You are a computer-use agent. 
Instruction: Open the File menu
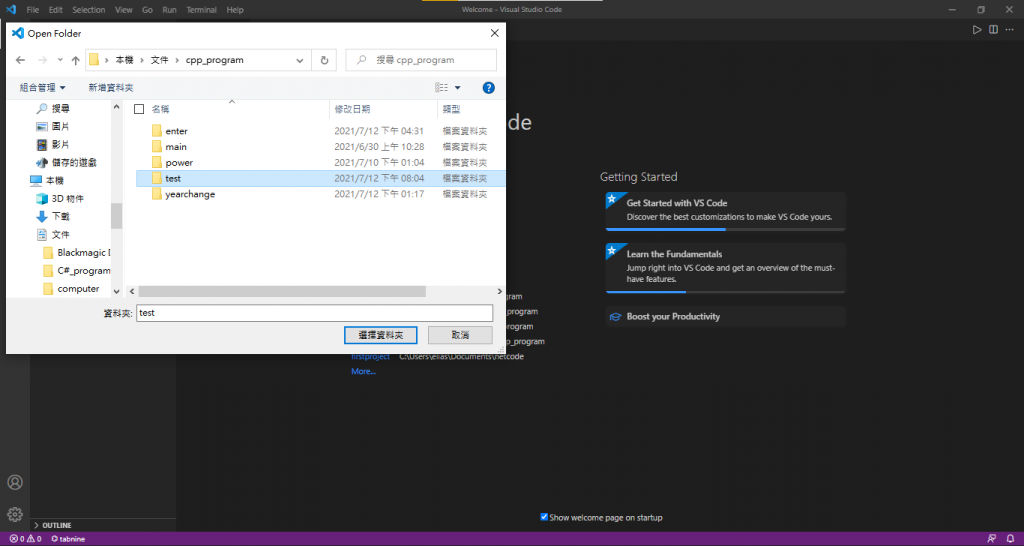click(x=33, y=10)
